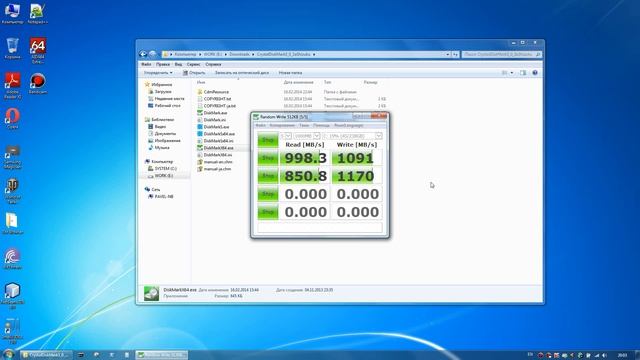The image size is (640, 360).
Task: Open Справка menu in Explorer
Action: pyautogui.click(x=213, y=64)
